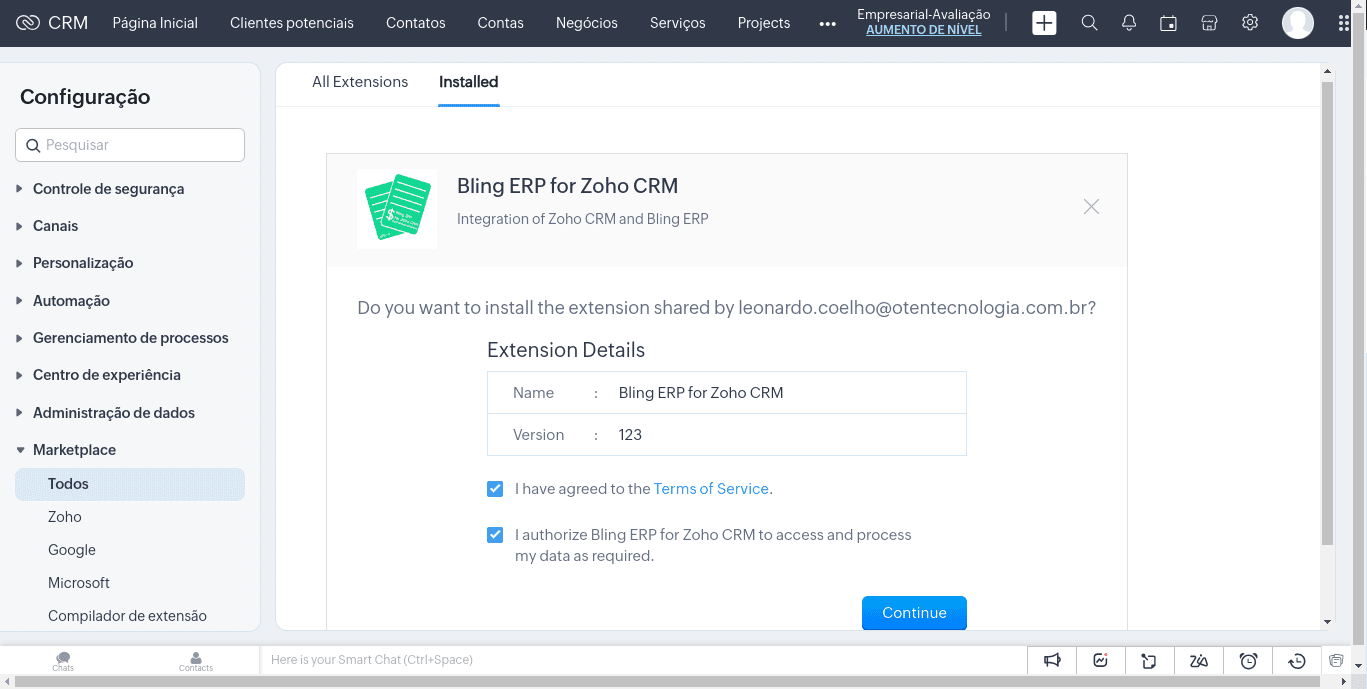Open the apps grid icon
The width and height of the screenshot is (1367, 689).
coord(1344,22)
